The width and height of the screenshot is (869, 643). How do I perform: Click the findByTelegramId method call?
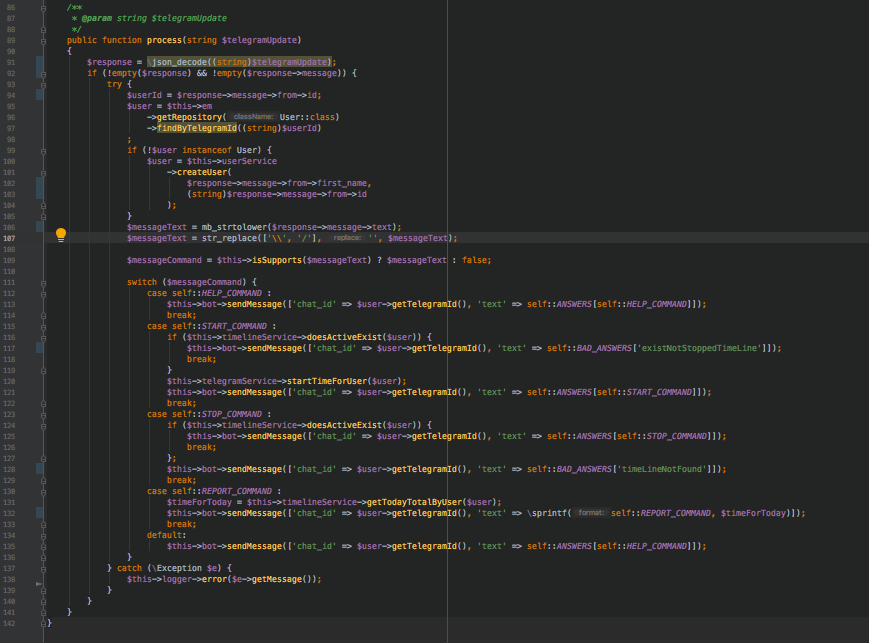196,128
